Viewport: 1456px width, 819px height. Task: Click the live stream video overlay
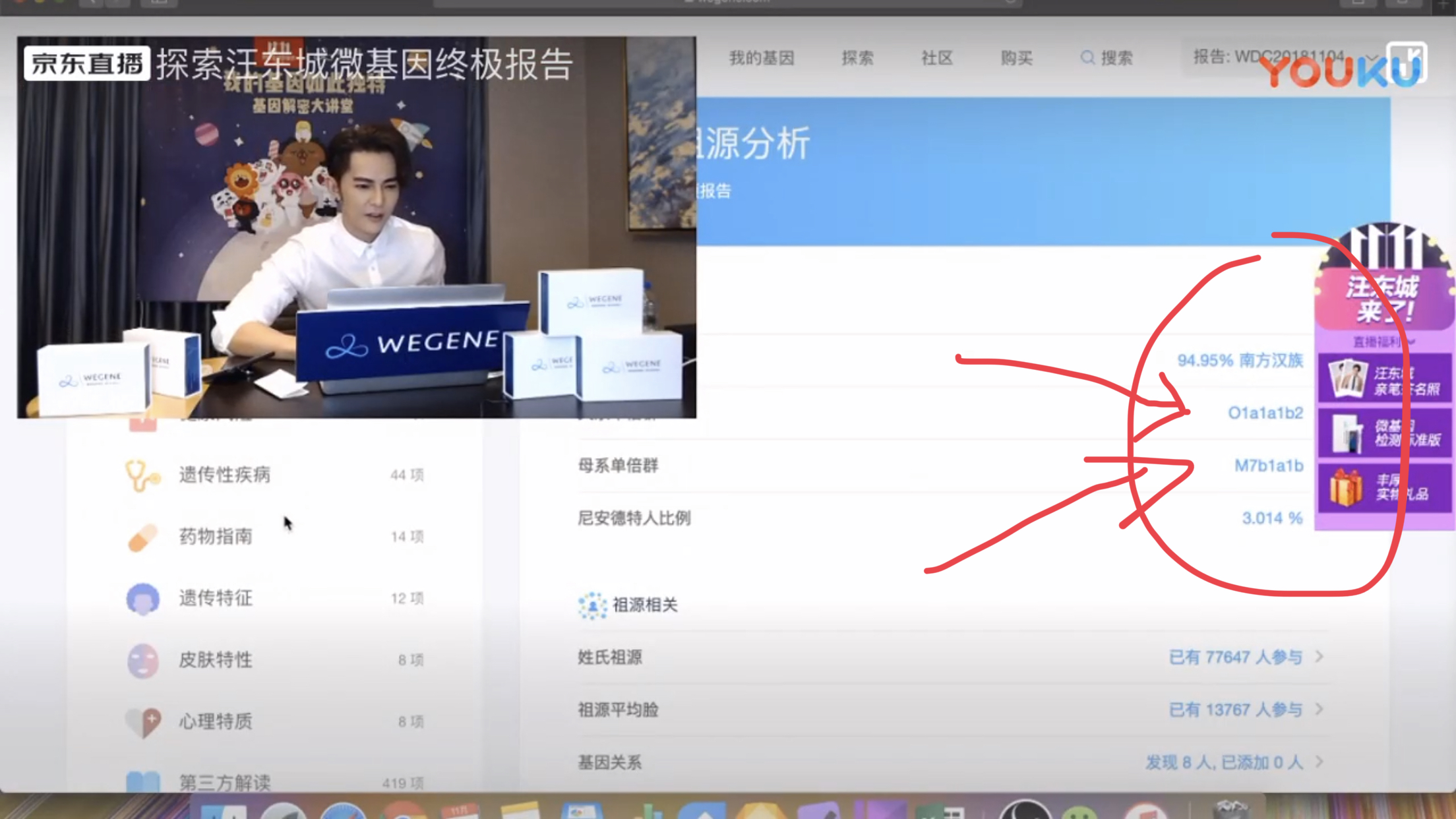[356, 228]
